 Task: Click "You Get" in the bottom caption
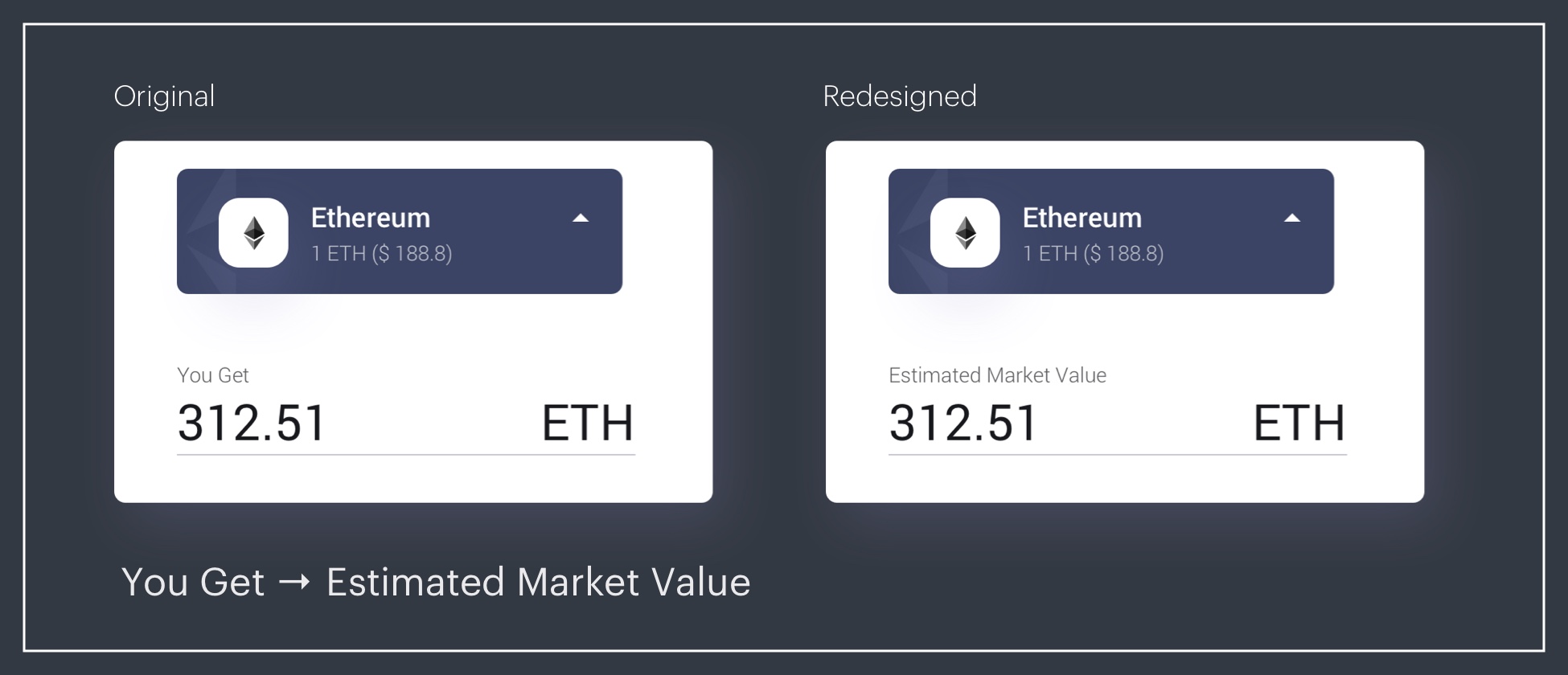click(193, 582)
